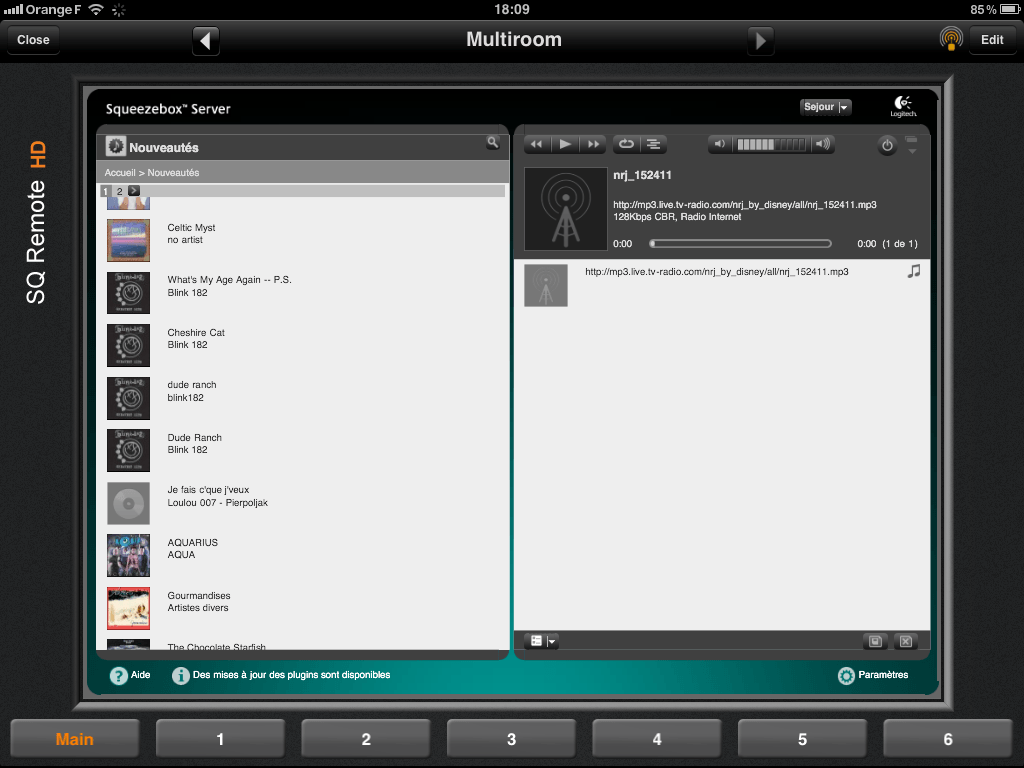Toggle the player power button
Viewport: 1024px width, 768px height.
tap(887, 146)
